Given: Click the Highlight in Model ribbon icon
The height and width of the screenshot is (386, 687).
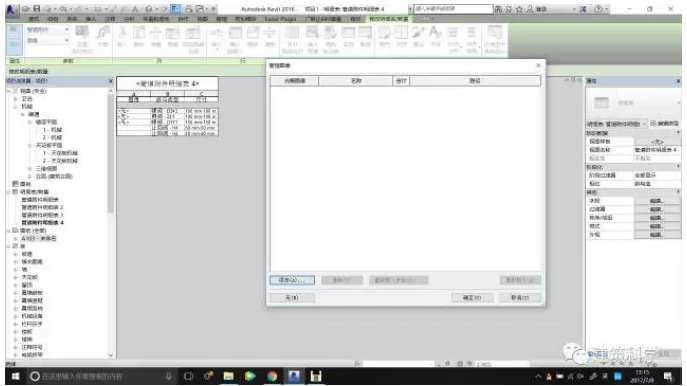Looking at the screenshot, I should click(x=495, y=39).
